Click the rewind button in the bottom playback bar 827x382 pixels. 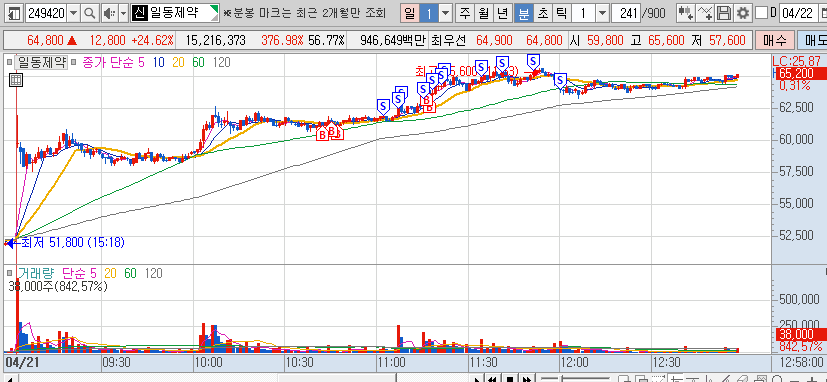[x=492, y=378]
